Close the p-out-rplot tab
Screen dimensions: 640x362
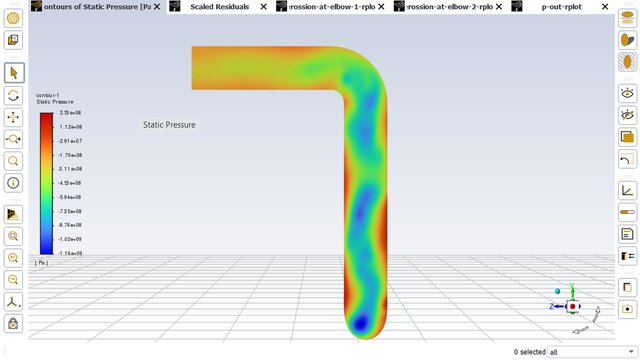click(605, 7)
